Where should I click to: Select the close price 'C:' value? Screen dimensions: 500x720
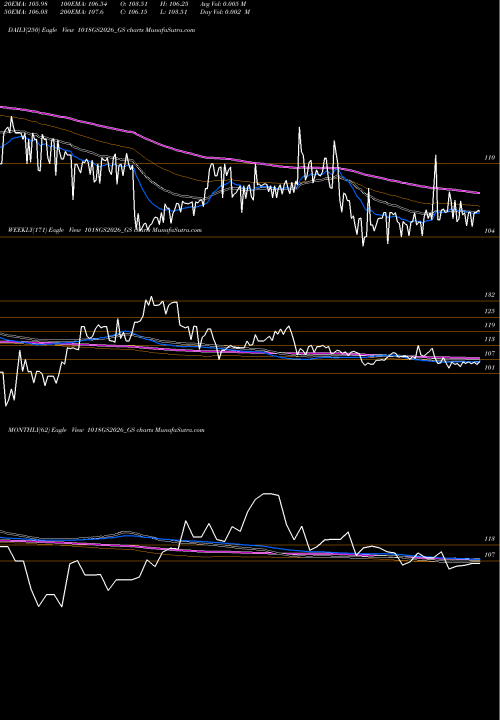134,12
